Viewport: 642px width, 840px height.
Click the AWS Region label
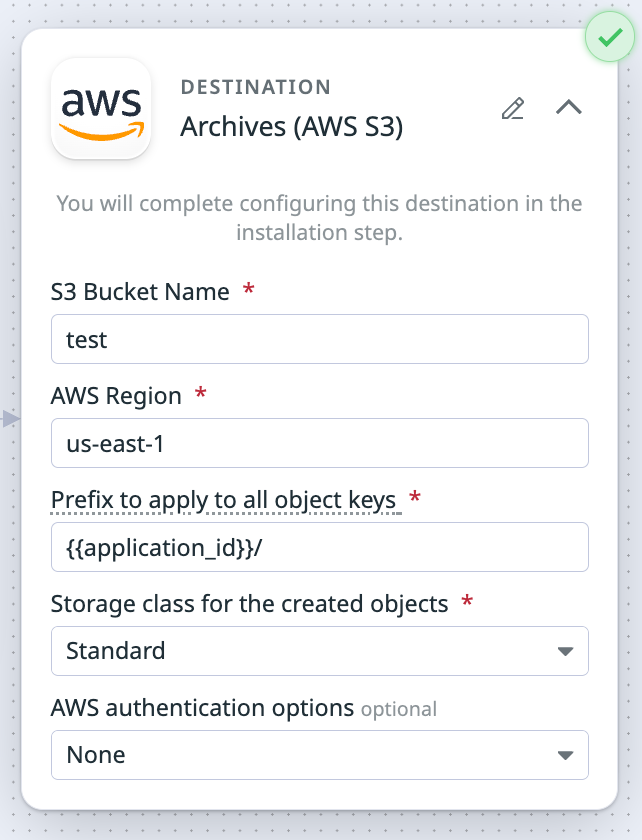(116, 396)
